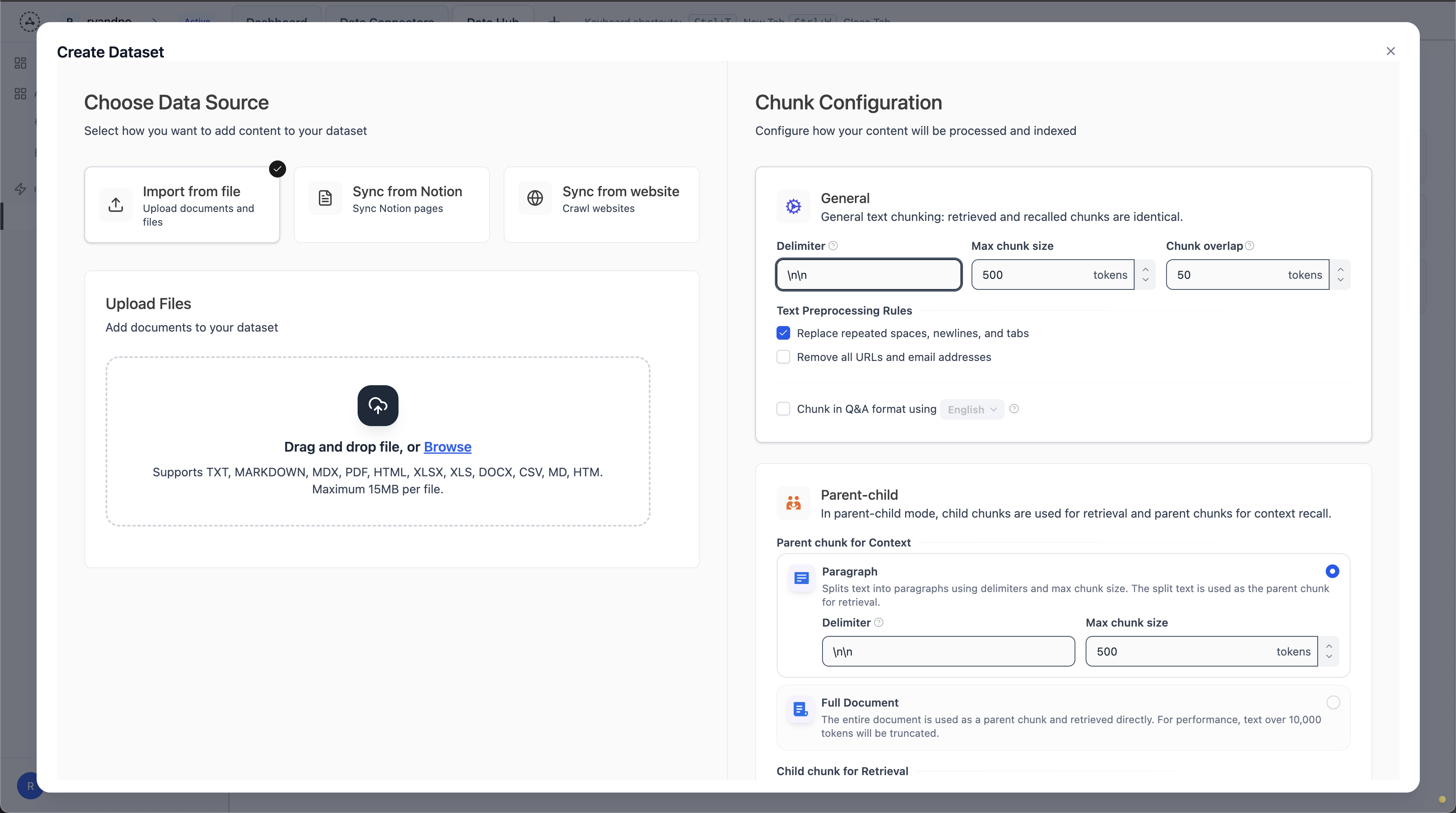Screen dimensions: 1456x813
Task: Click the help icon next to Chunk overlap
Action: [1250, 246]
